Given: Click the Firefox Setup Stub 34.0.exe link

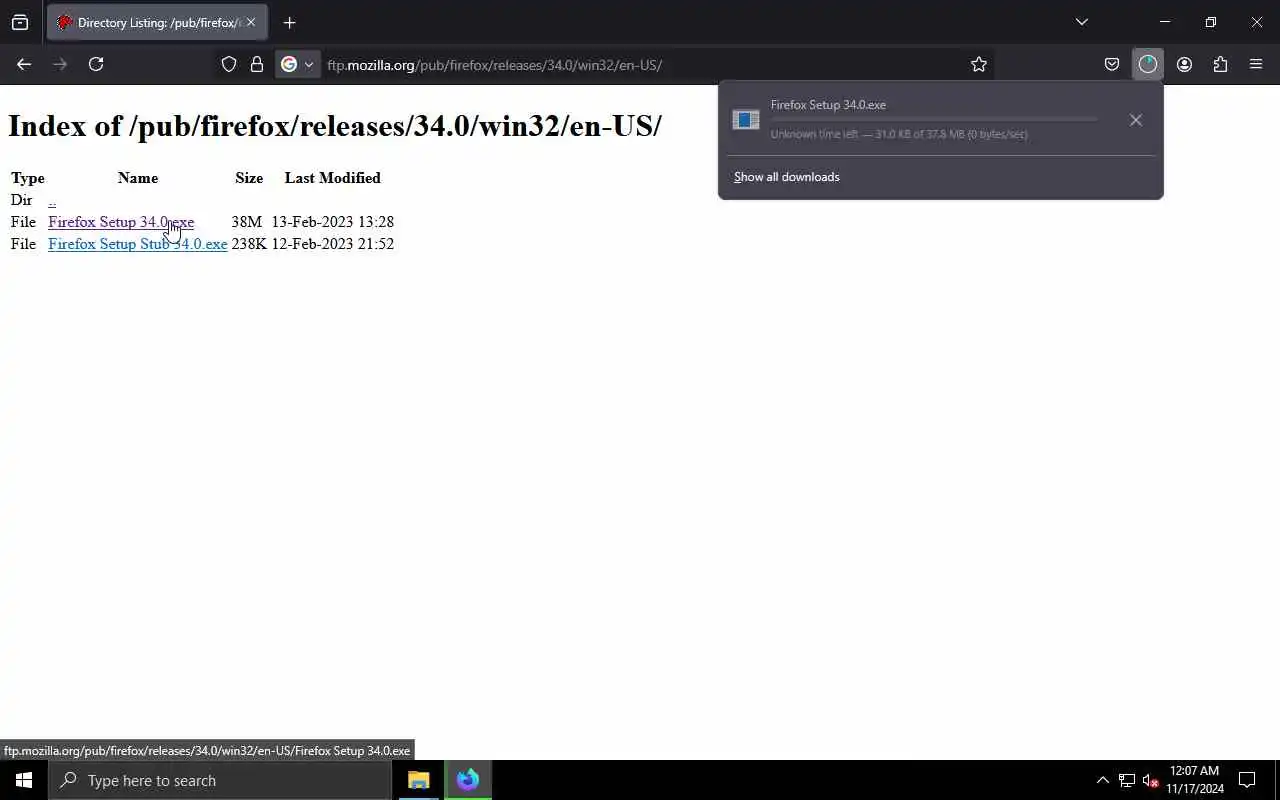Looking at the screenshot, I should 138,244.
